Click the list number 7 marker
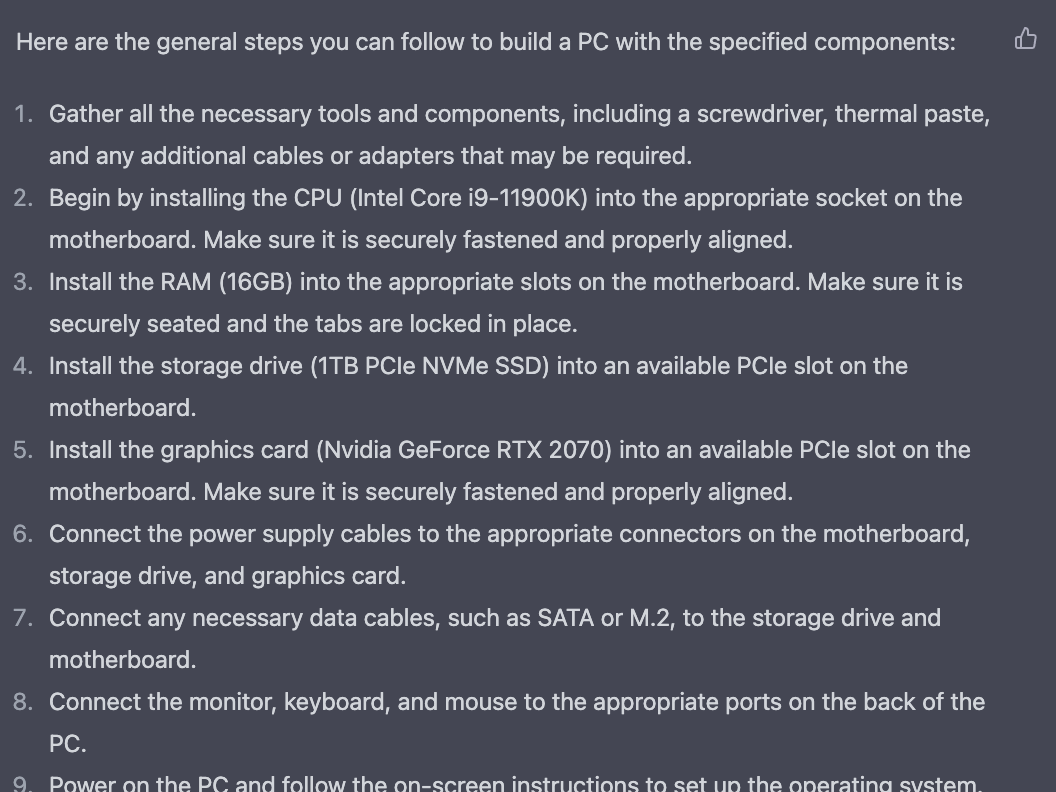 tap(24, 618)
